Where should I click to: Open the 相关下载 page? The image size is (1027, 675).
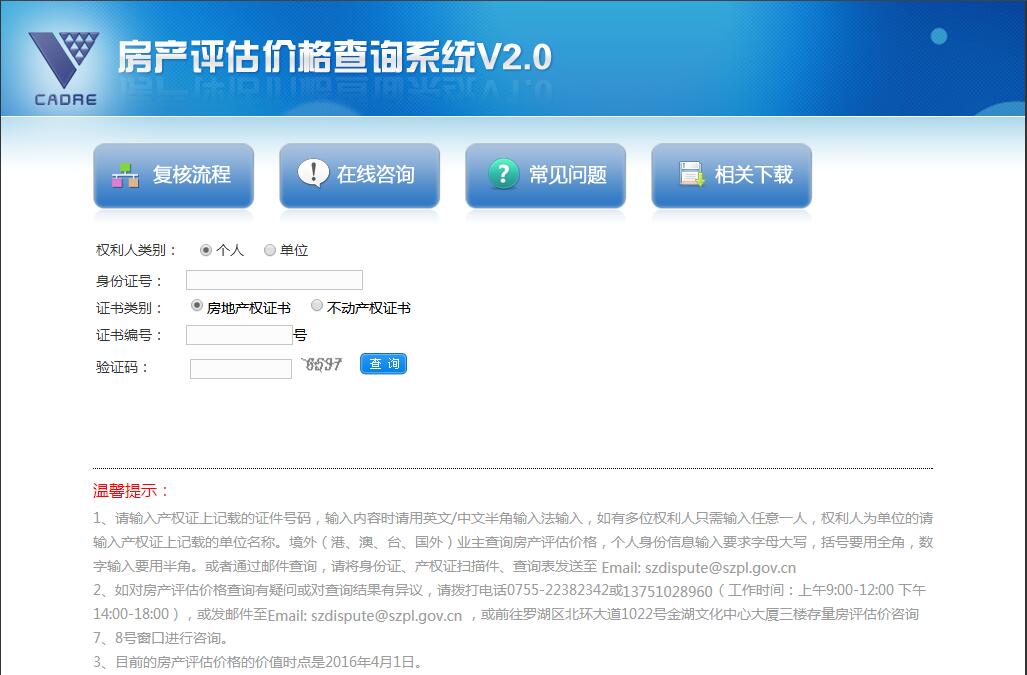[731, 174]
